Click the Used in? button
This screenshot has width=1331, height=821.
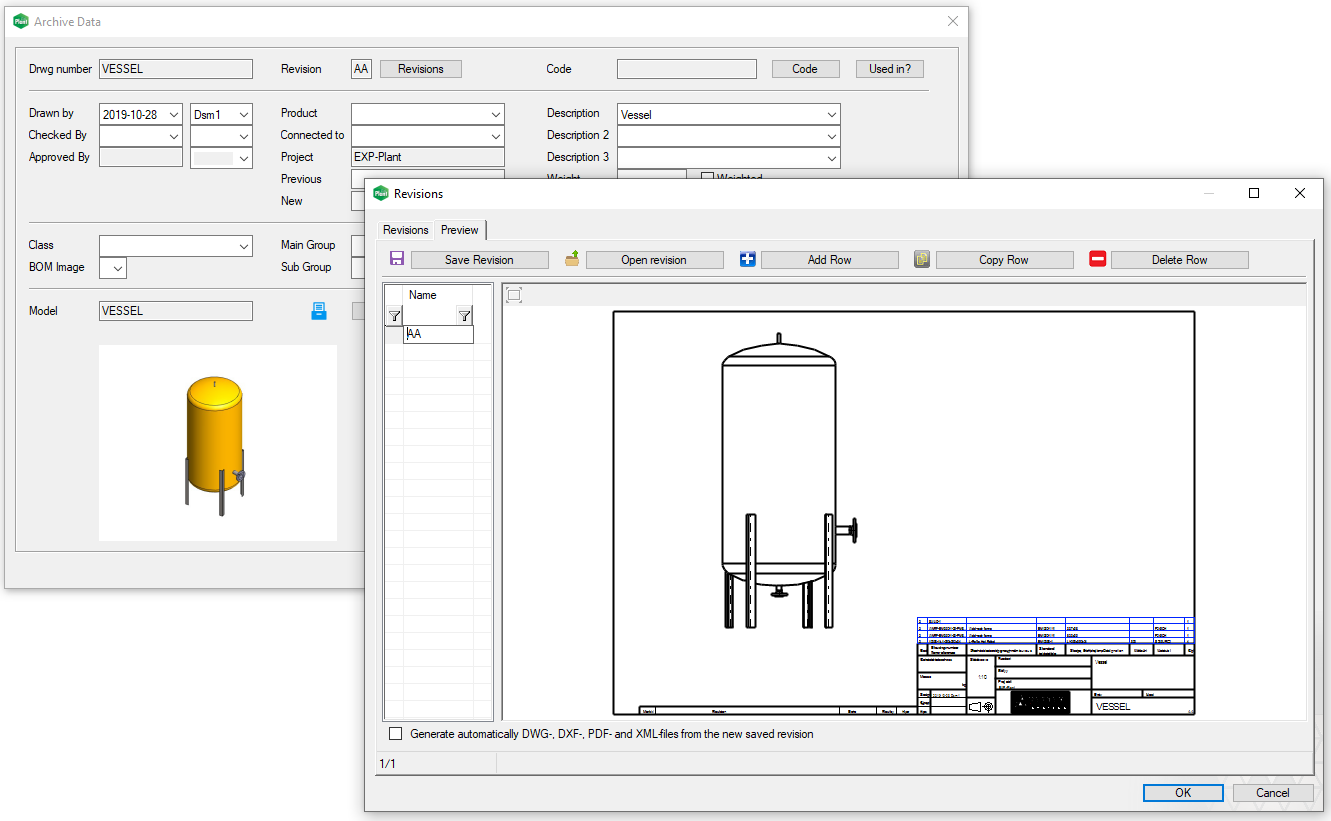pos(889,69)
